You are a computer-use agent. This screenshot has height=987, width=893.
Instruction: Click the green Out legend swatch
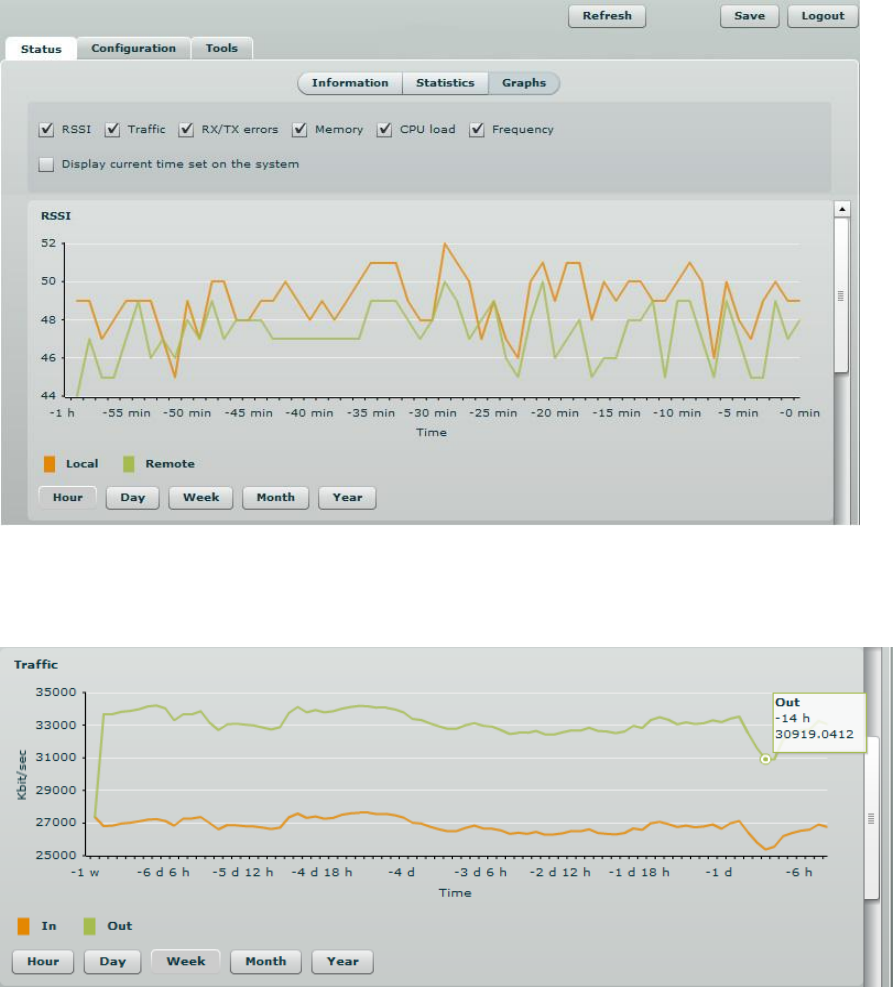coord(89,926)
